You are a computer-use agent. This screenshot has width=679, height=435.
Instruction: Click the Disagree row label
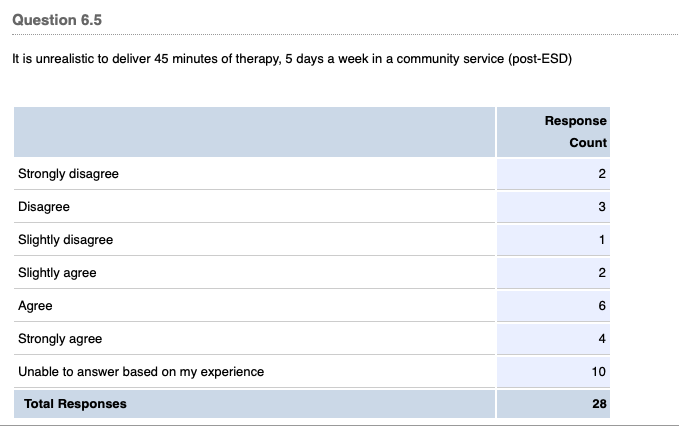tap(44, 207)
